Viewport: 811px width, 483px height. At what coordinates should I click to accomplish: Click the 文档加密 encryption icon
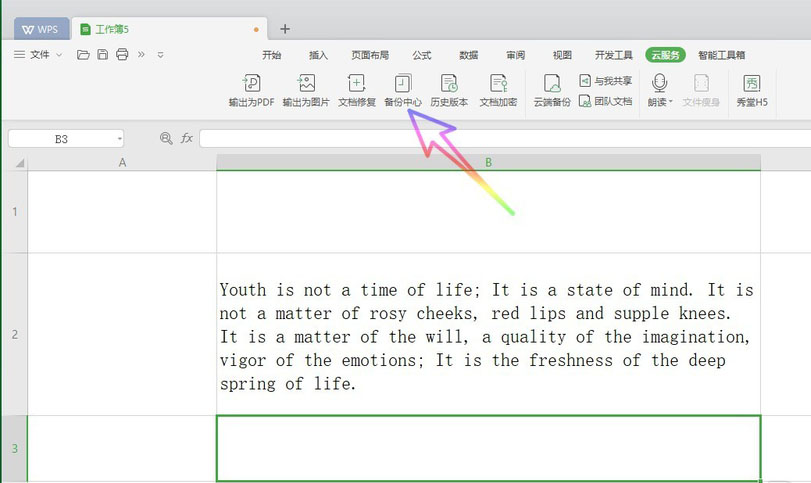[x=498, y=90]
